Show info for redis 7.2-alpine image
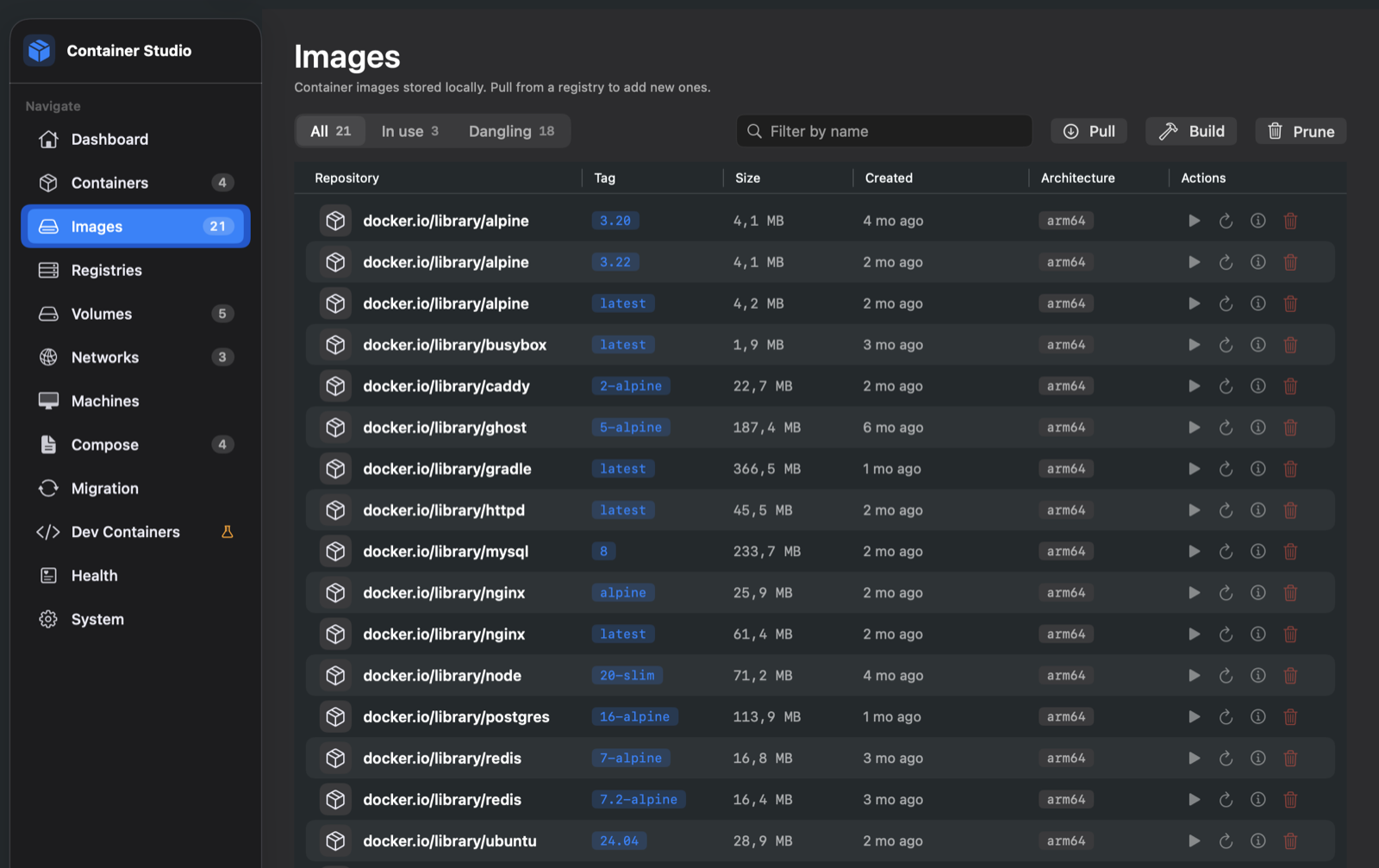The image size is (1379, 868). click(x=1258, y=800)
